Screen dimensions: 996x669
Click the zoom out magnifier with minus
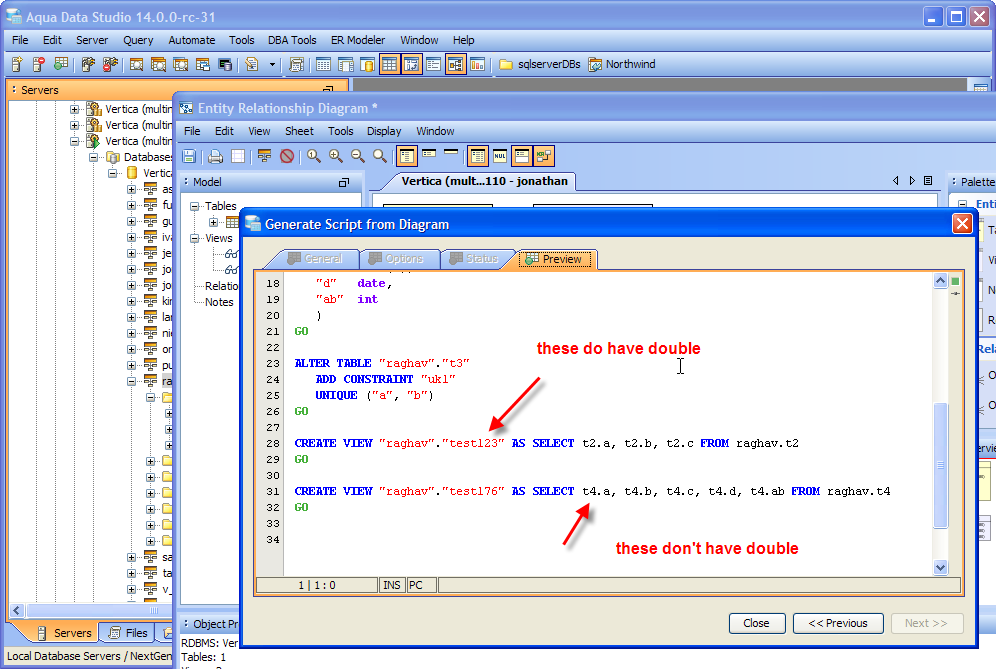(x=358, y=156)
